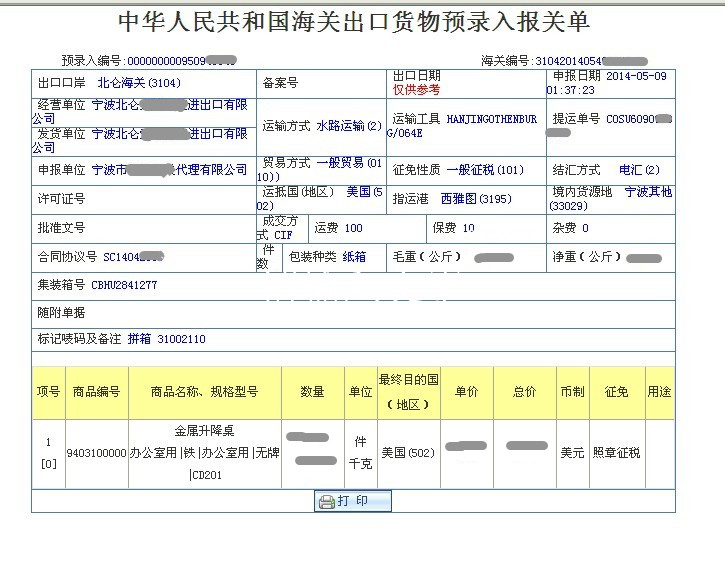Click declaration date 2014-05-09
This screenshot has height=584, width=725.
(636, 76)
